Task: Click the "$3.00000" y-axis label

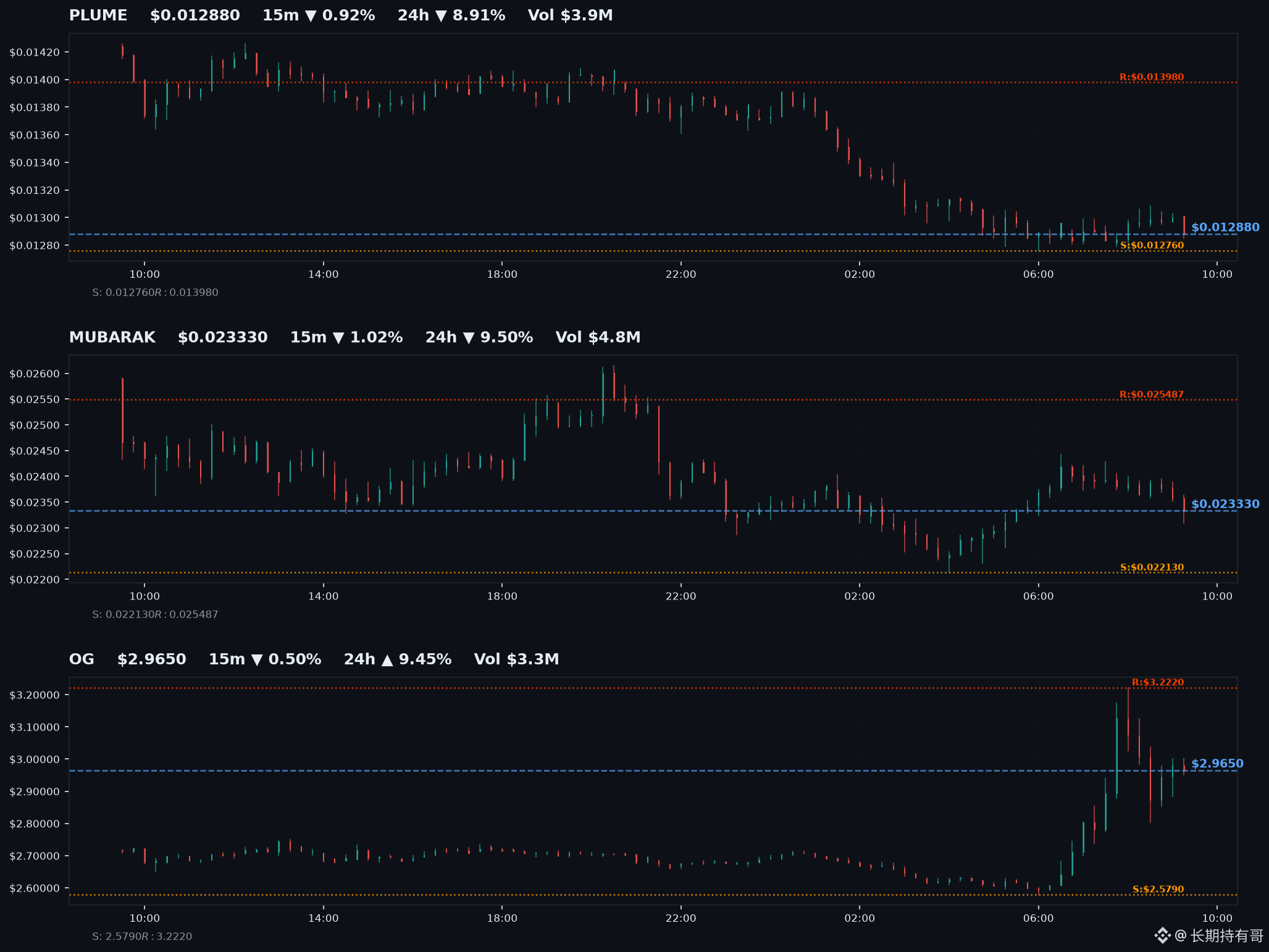Action: [35, 760]
